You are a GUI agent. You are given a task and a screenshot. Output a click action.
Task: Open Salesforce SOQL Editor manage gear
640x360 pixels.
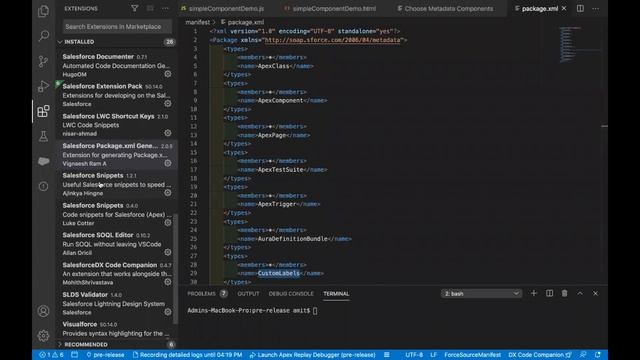click(168, 252)
